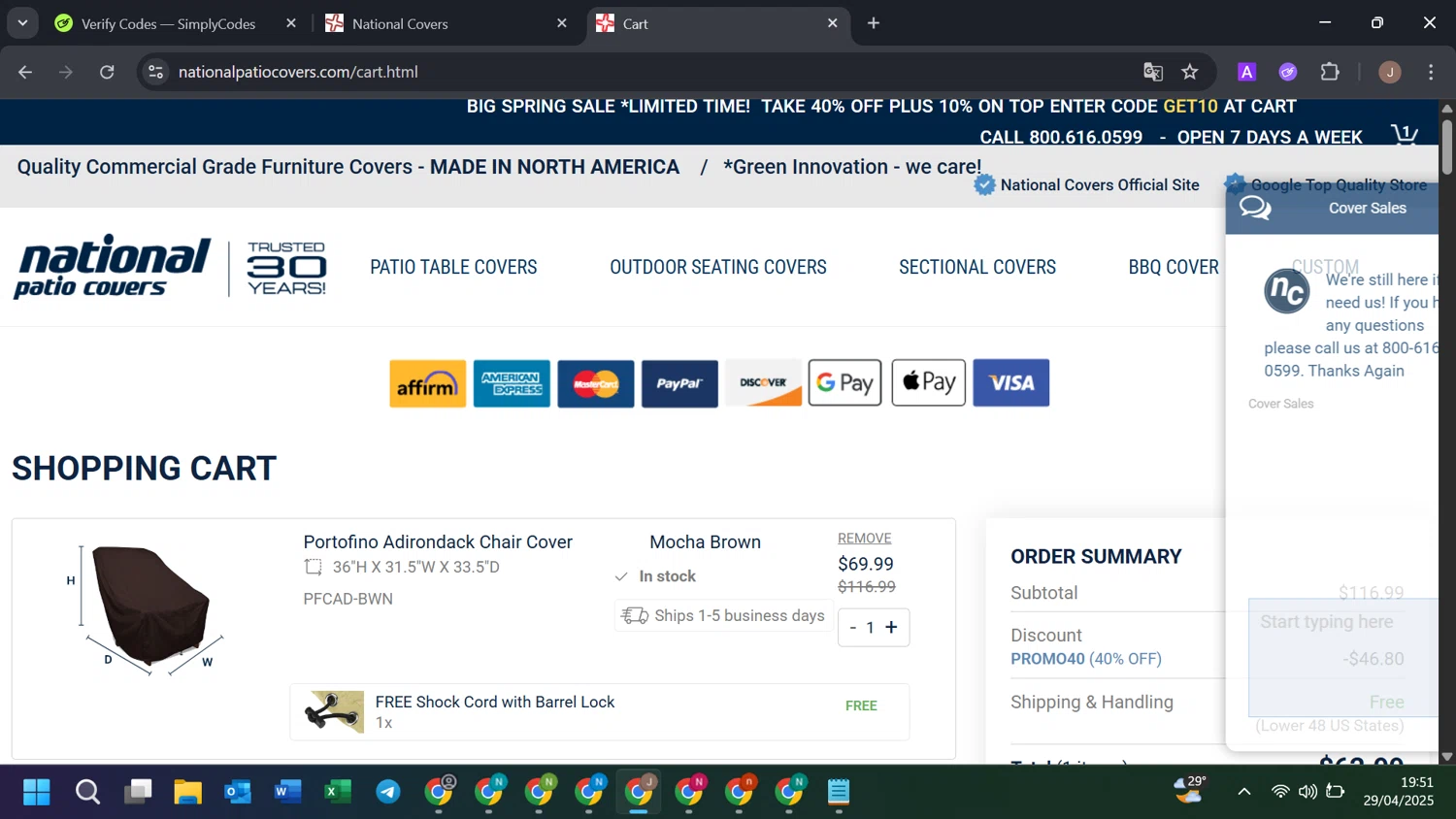Image resolution: width=1456 pixels, height=819 pixels.
Task: Click the browser address bar URL
Action: 298,72
